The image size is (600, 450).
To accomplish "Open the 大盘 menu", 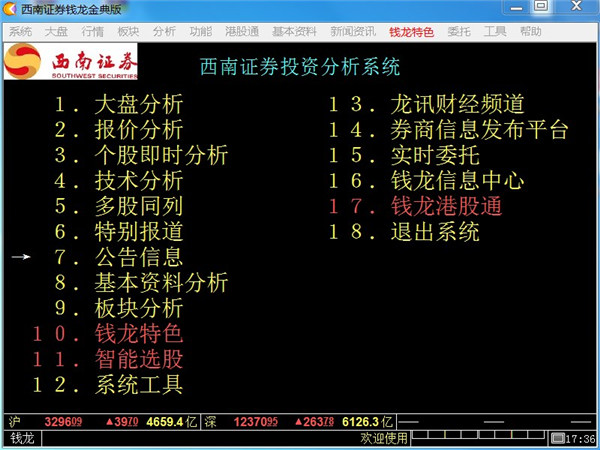I will tap(56, 31).
